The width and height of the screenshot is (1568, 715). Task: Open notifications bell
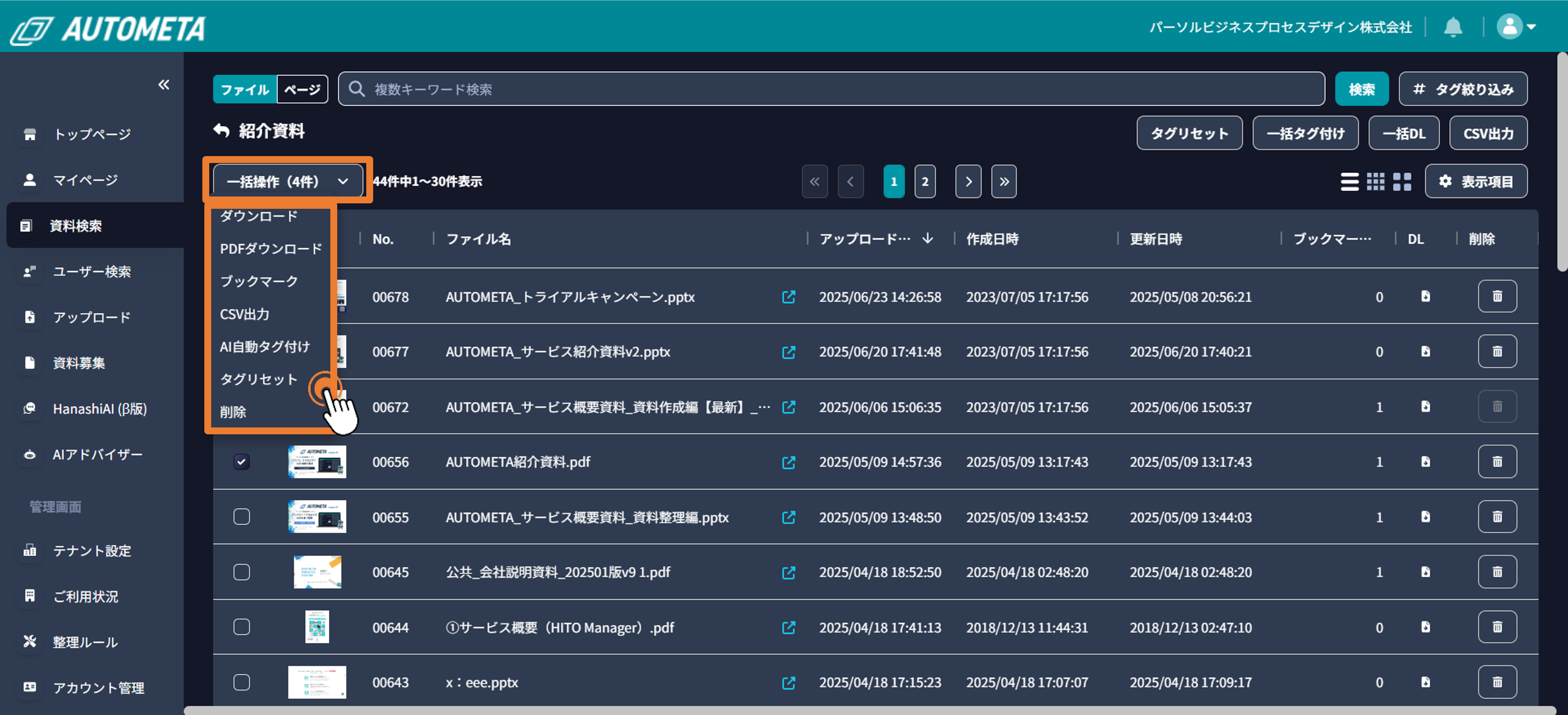(x=1453, y=27)
